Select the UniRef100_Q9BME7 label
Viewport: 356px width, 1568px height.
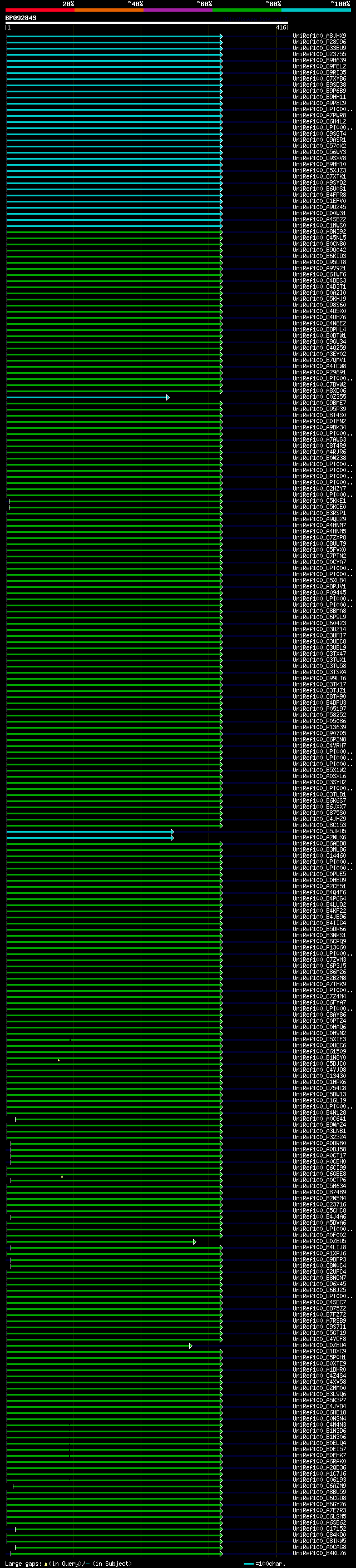click(319, 403)
